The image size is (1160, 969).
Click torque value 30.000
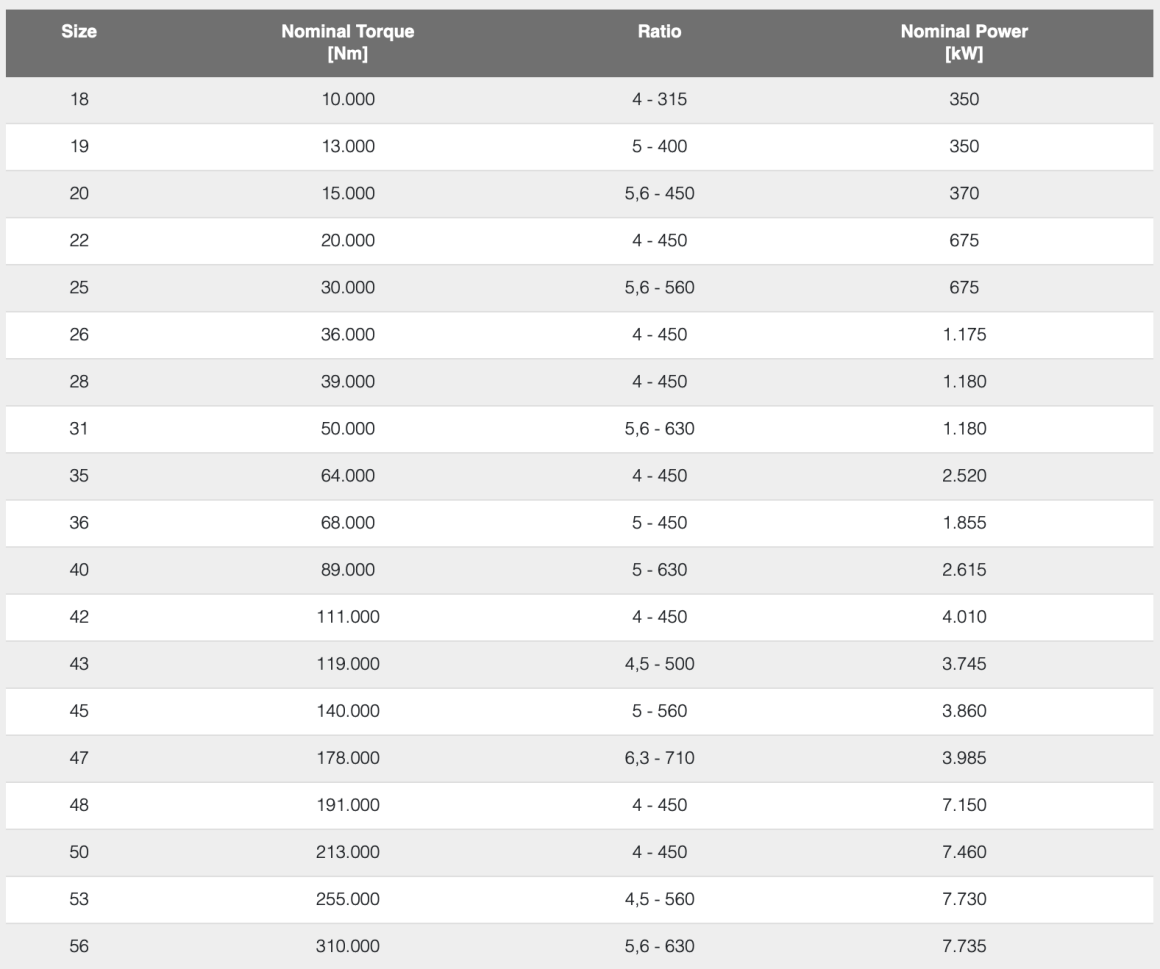[347, 288]
